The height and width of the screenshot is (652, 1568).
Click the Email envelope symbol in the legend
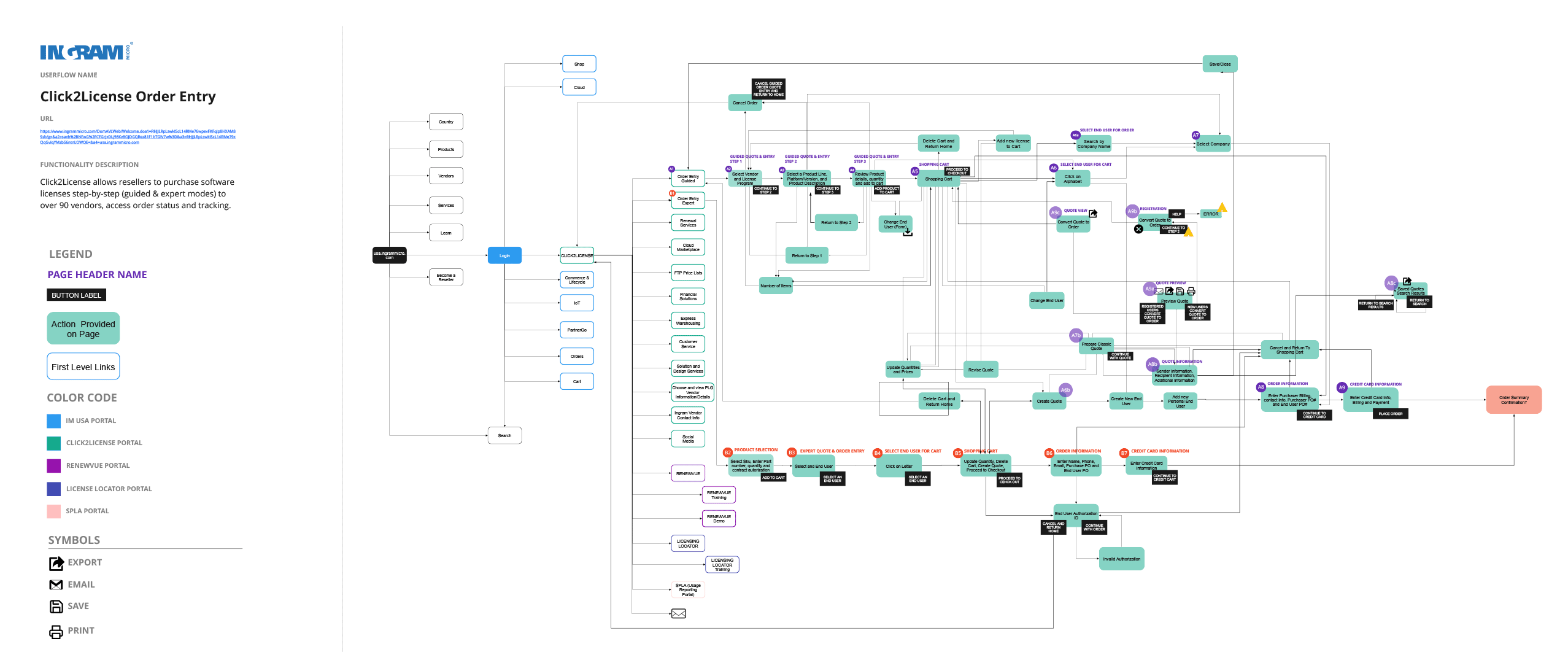56,585
